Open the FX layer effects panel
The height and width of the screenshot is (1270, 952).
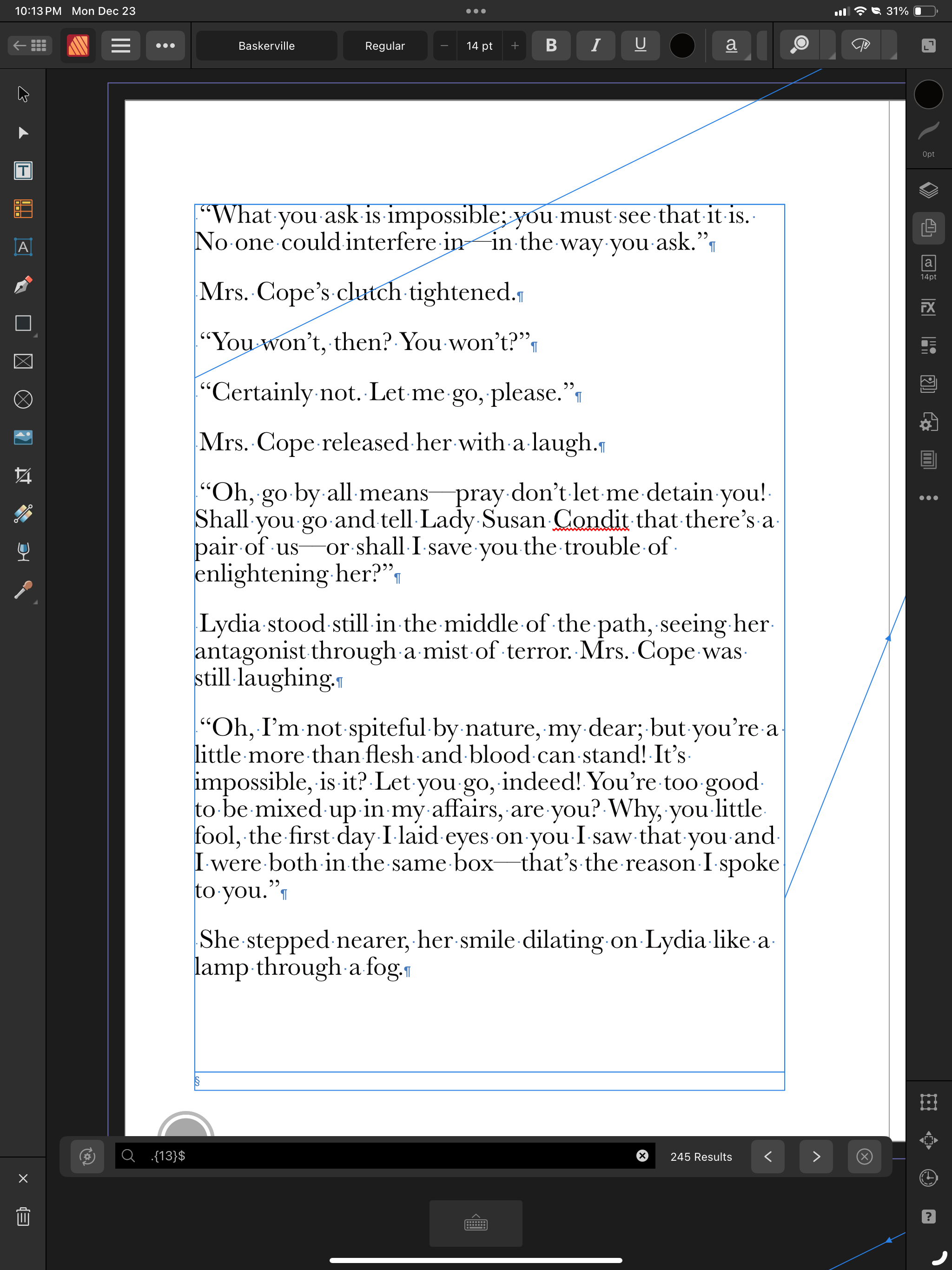[928, 307]
